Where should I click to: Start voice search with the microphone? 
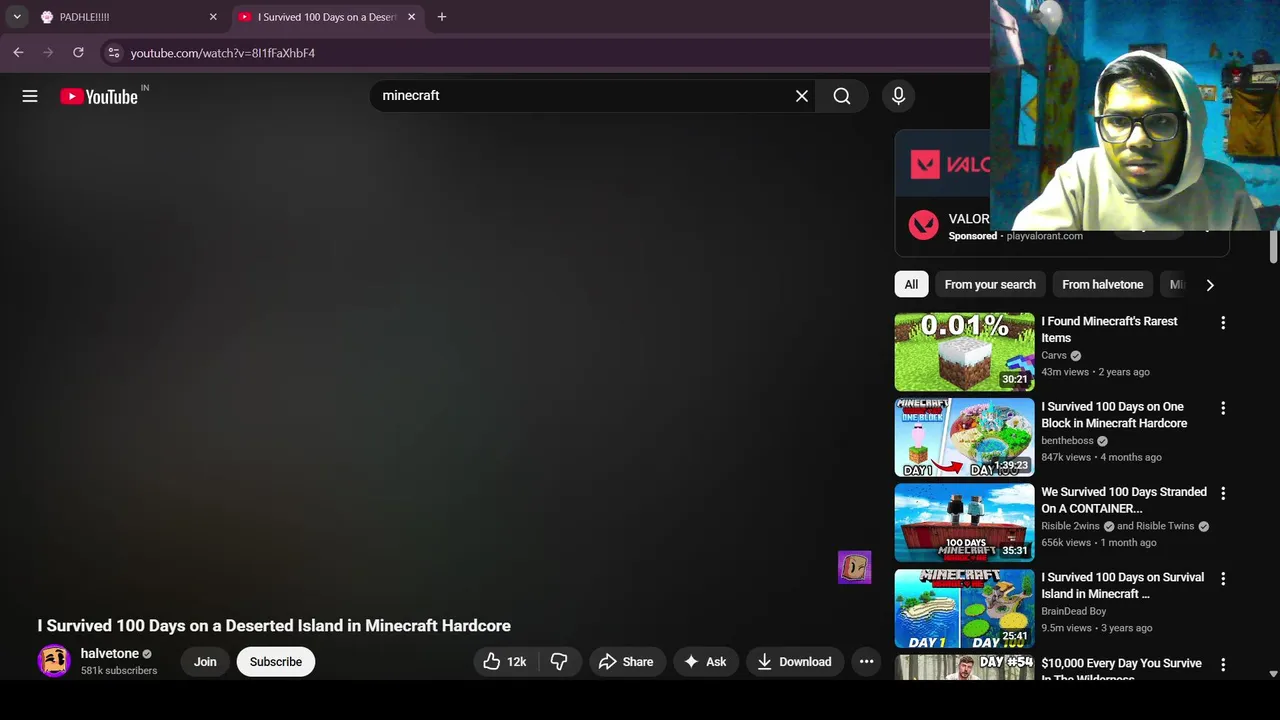[898, 96]
